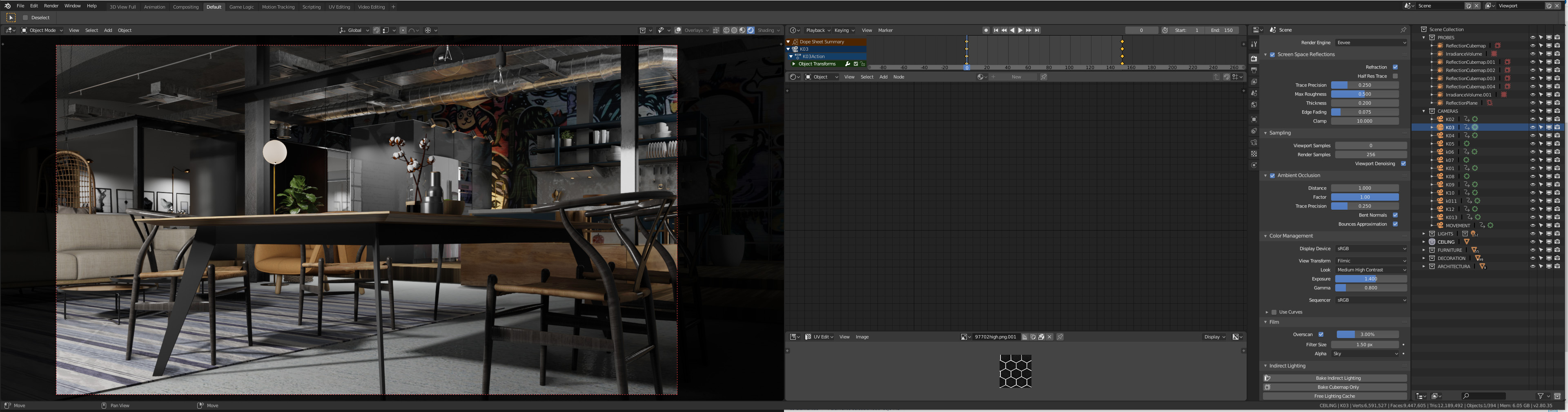Jump to the last frame in the timeline
Viewport: 1568px width, 412px height.
1037,31
